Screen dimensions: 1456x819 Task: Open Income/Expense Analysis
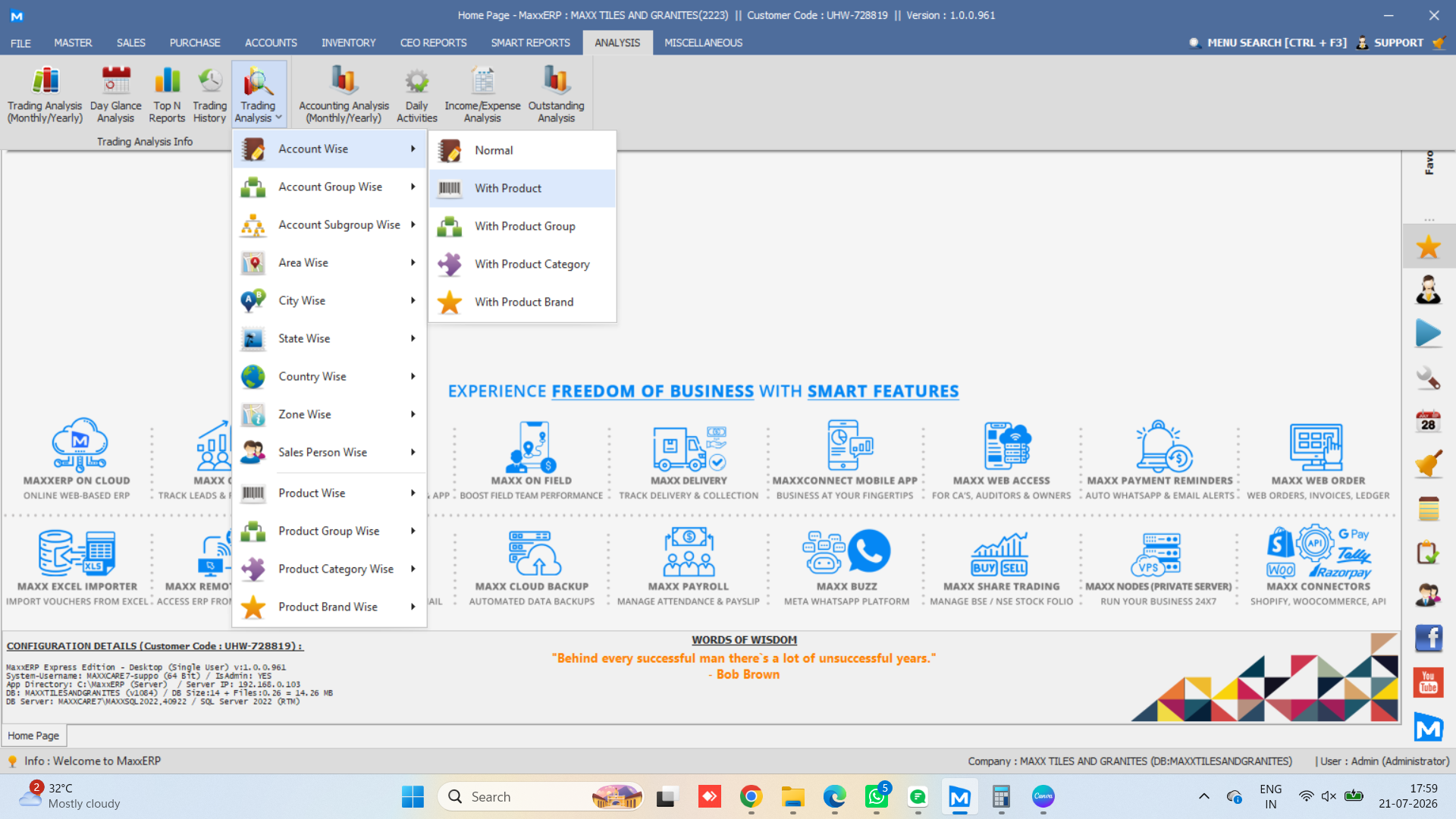tap(482, 95)
